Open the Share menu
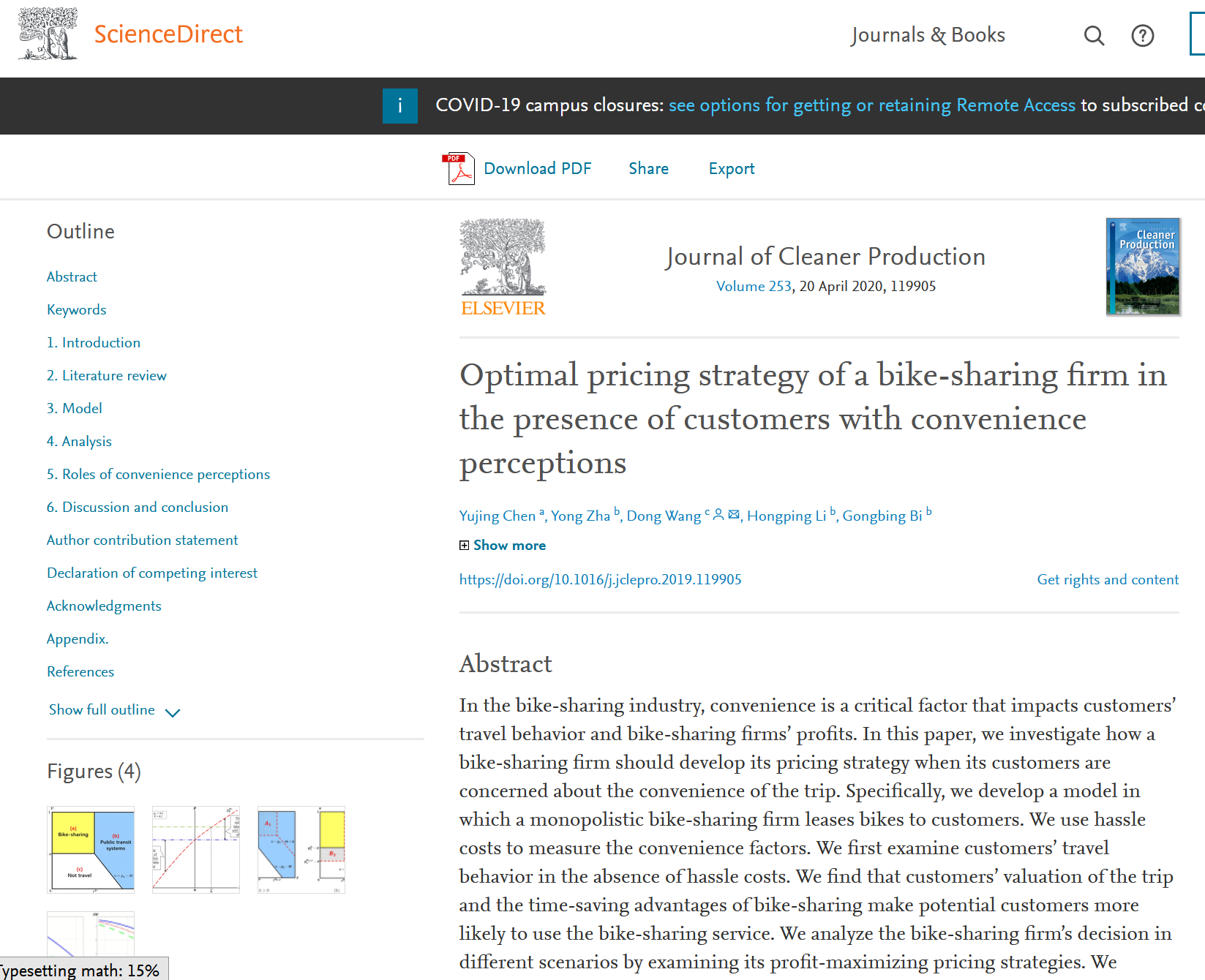This screenshot has height=980, width=1205. click(648, 169)
